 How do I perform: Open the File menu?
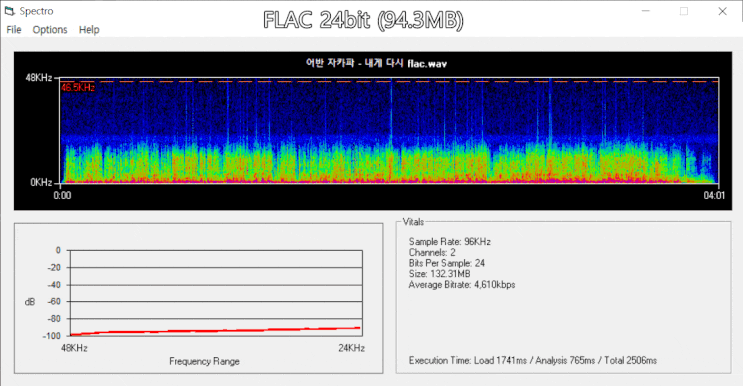(14, 30)
